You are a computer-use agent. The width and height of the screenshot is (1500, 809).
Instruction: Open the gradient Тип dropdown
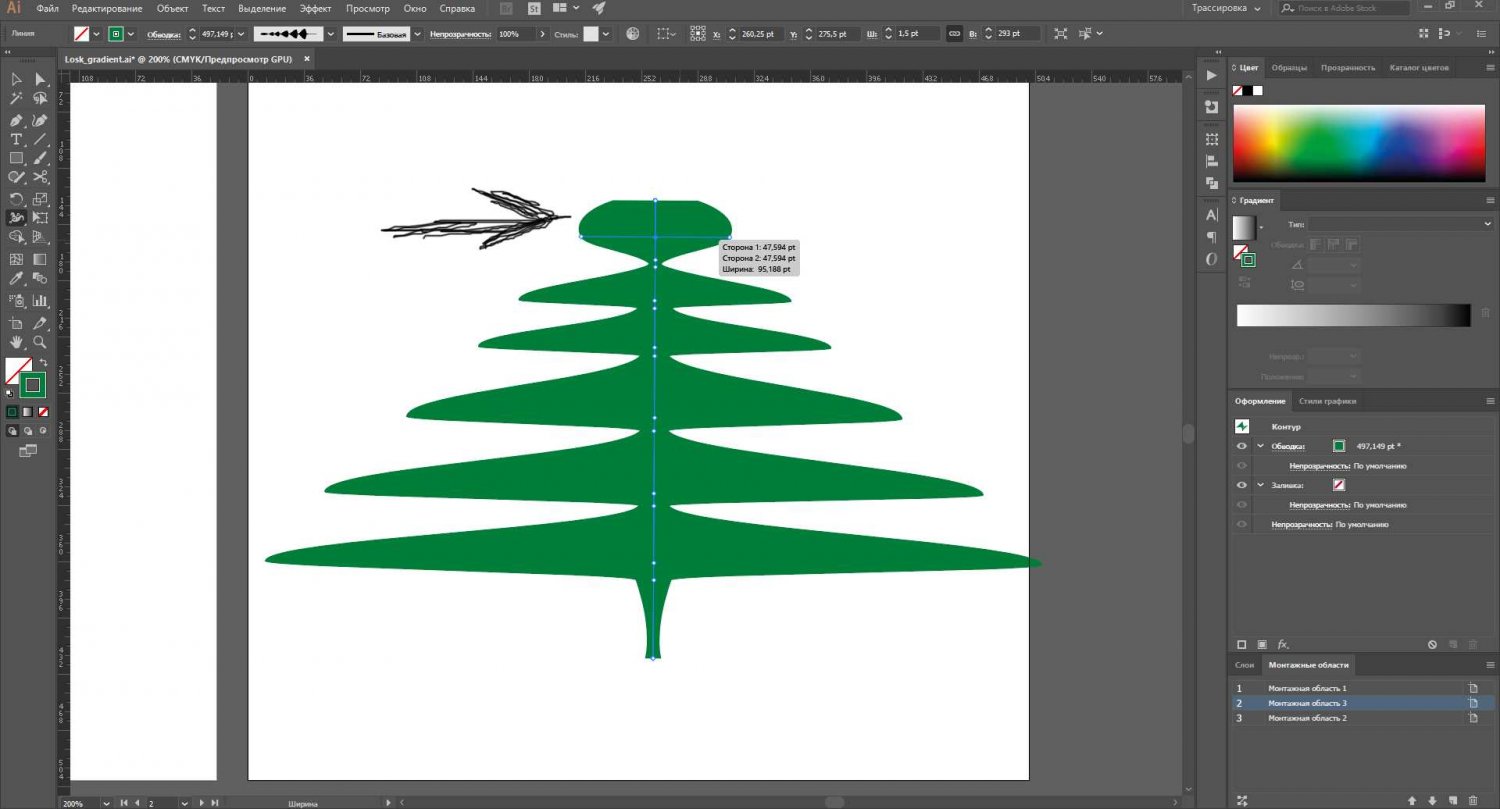[x=1400, y=225]
